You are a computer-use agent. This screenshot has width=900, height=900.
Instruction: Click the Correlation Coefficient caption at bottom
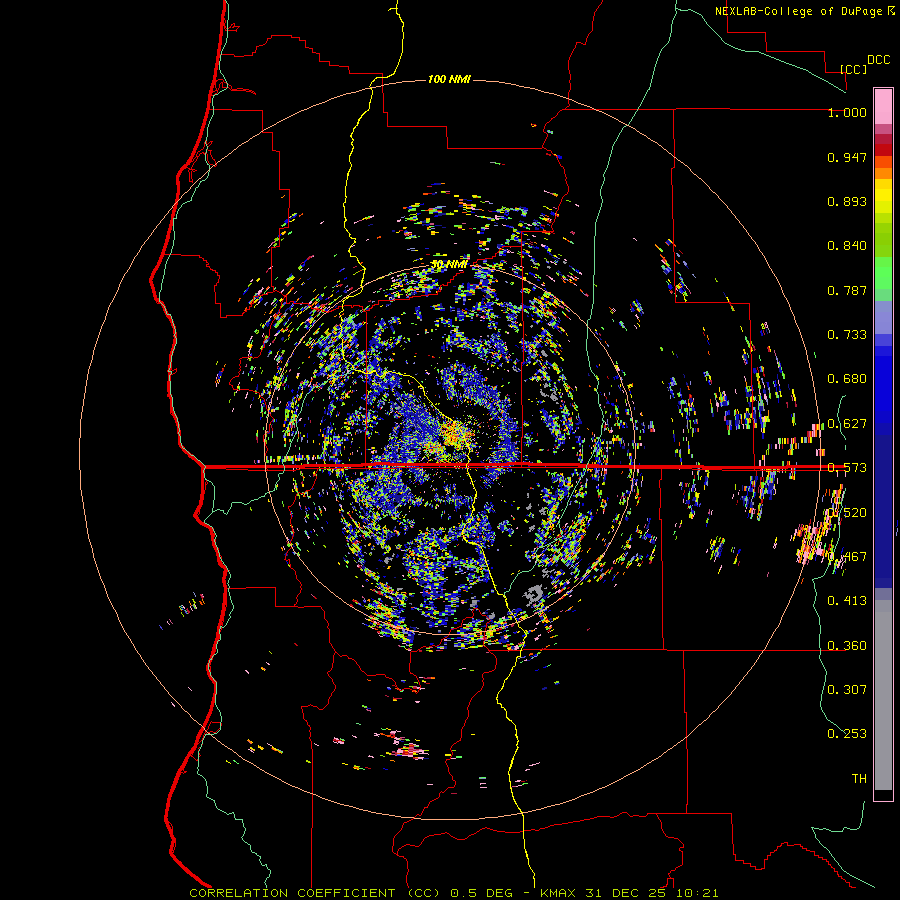coord(453,893)
